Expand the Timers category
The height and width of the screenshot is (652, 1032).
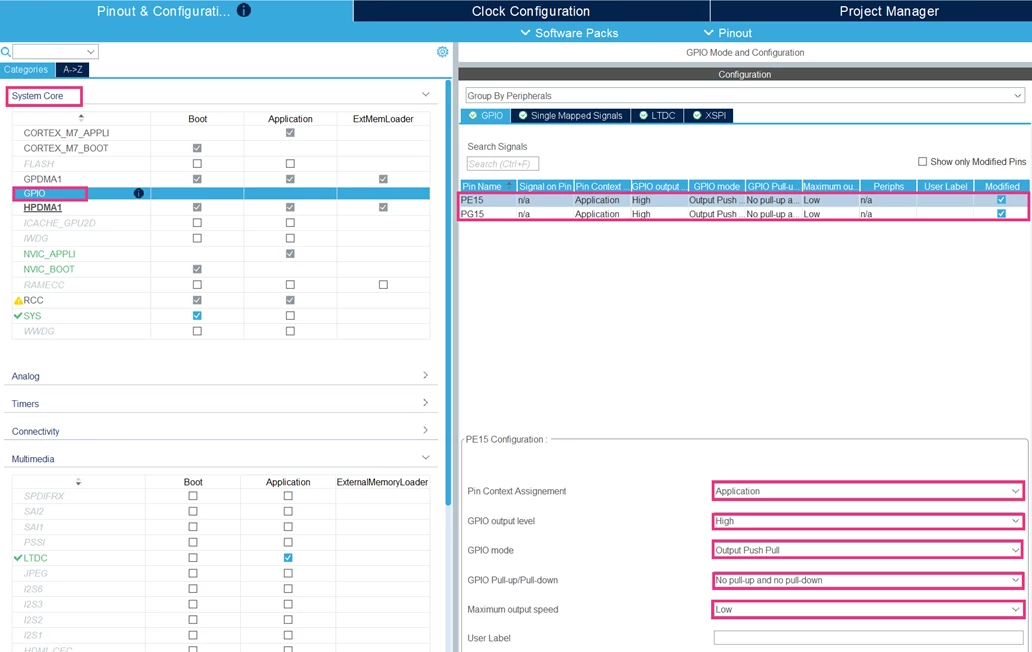[x=425, y=403]
